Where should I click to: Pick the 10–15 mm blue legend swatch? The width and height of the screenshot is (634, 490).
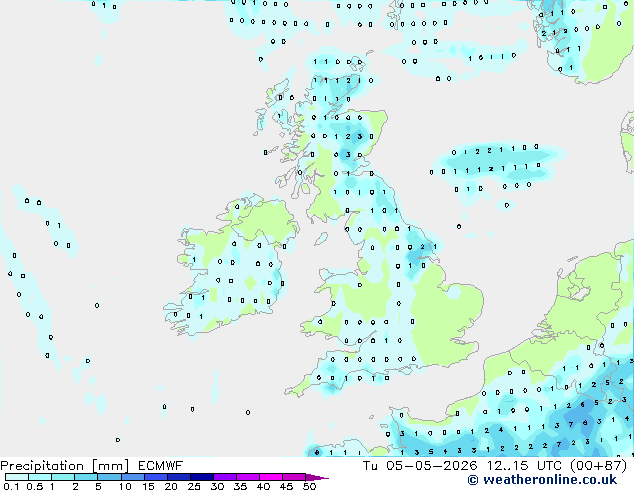coord(133,477)
